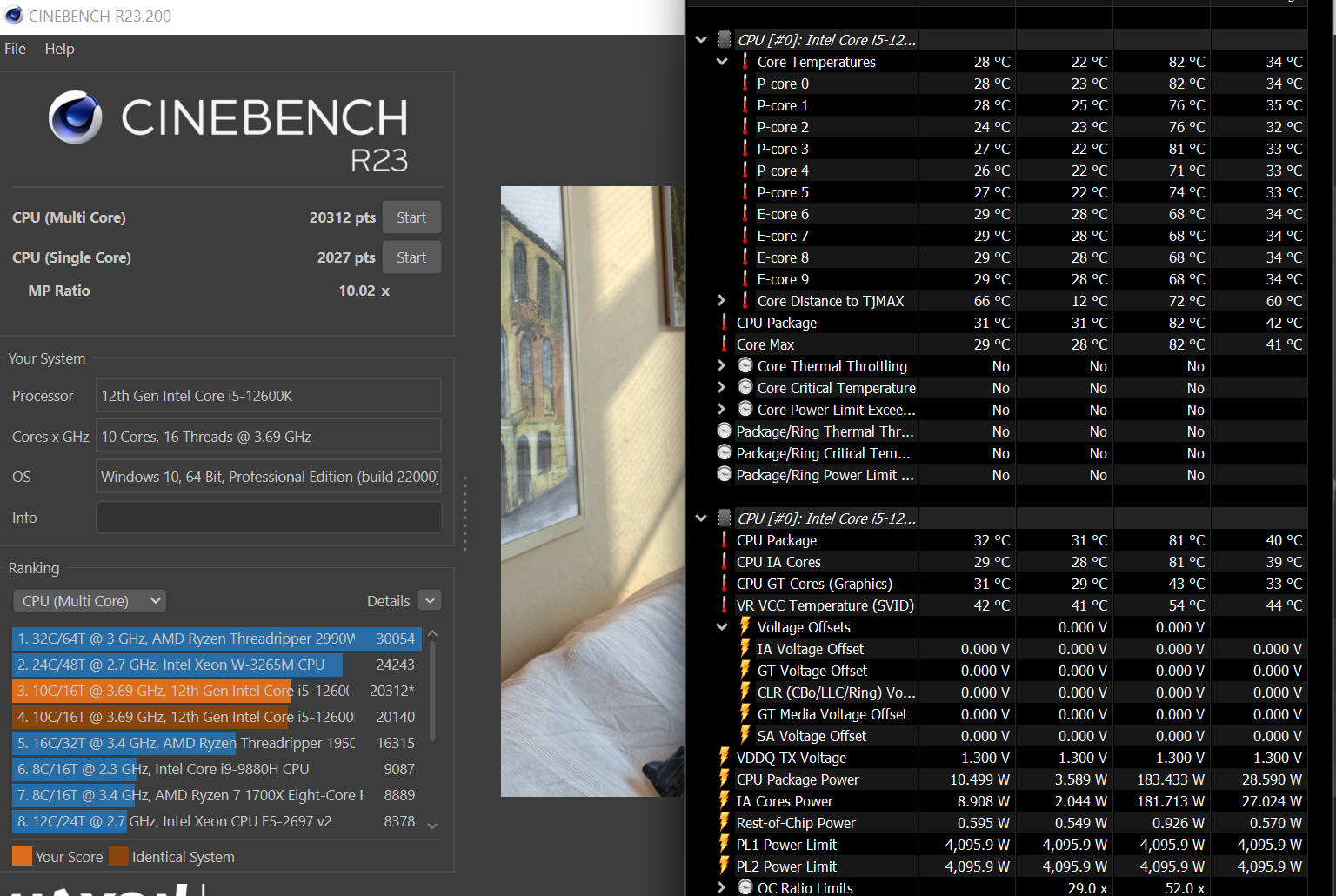Click the clock icon beside Package/Ring Thermal Thr...

click(725, 431)
